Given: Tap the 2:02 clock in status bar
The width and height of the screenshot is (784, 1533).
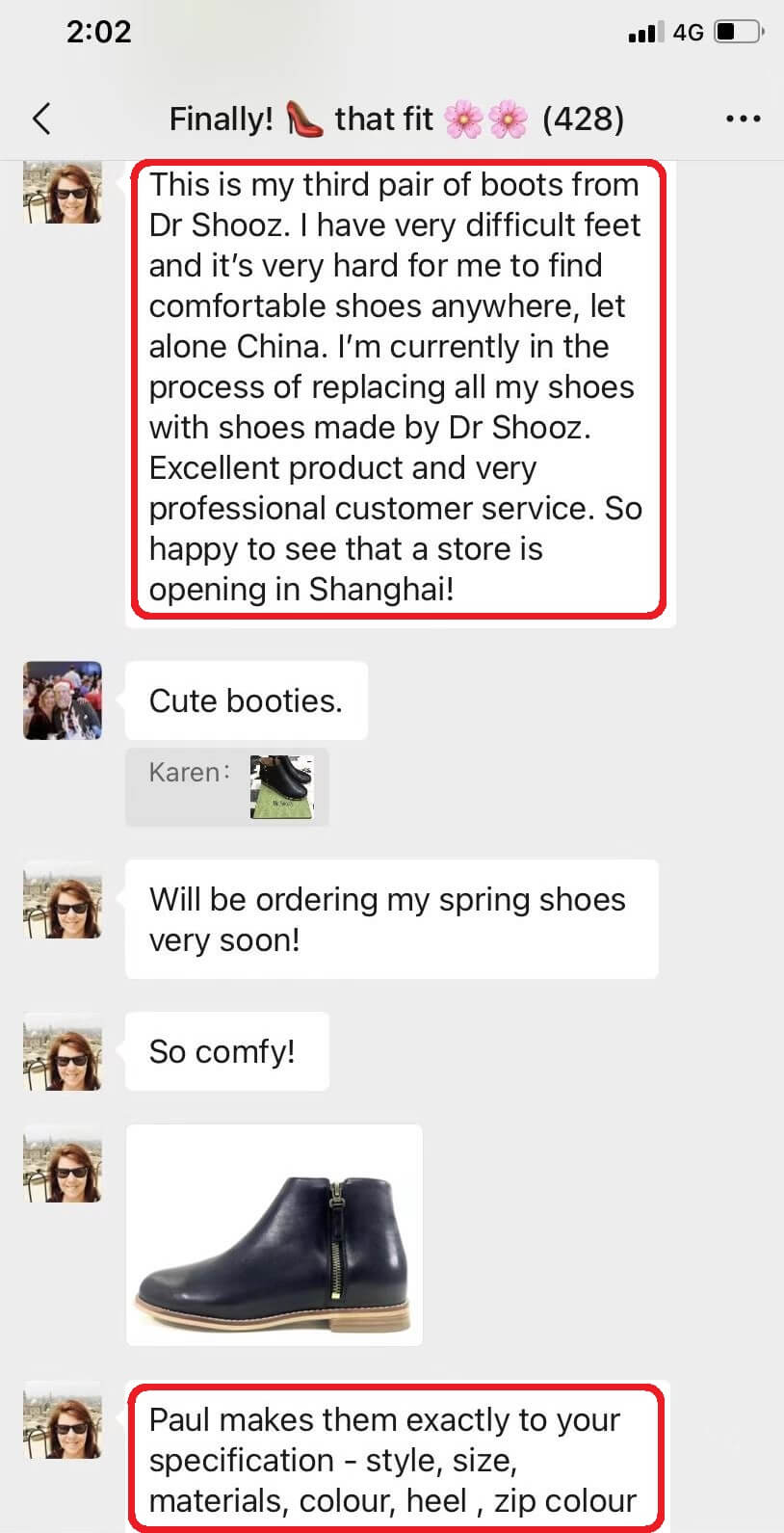Looking at the screenshot, I should (x=98, y=32).
